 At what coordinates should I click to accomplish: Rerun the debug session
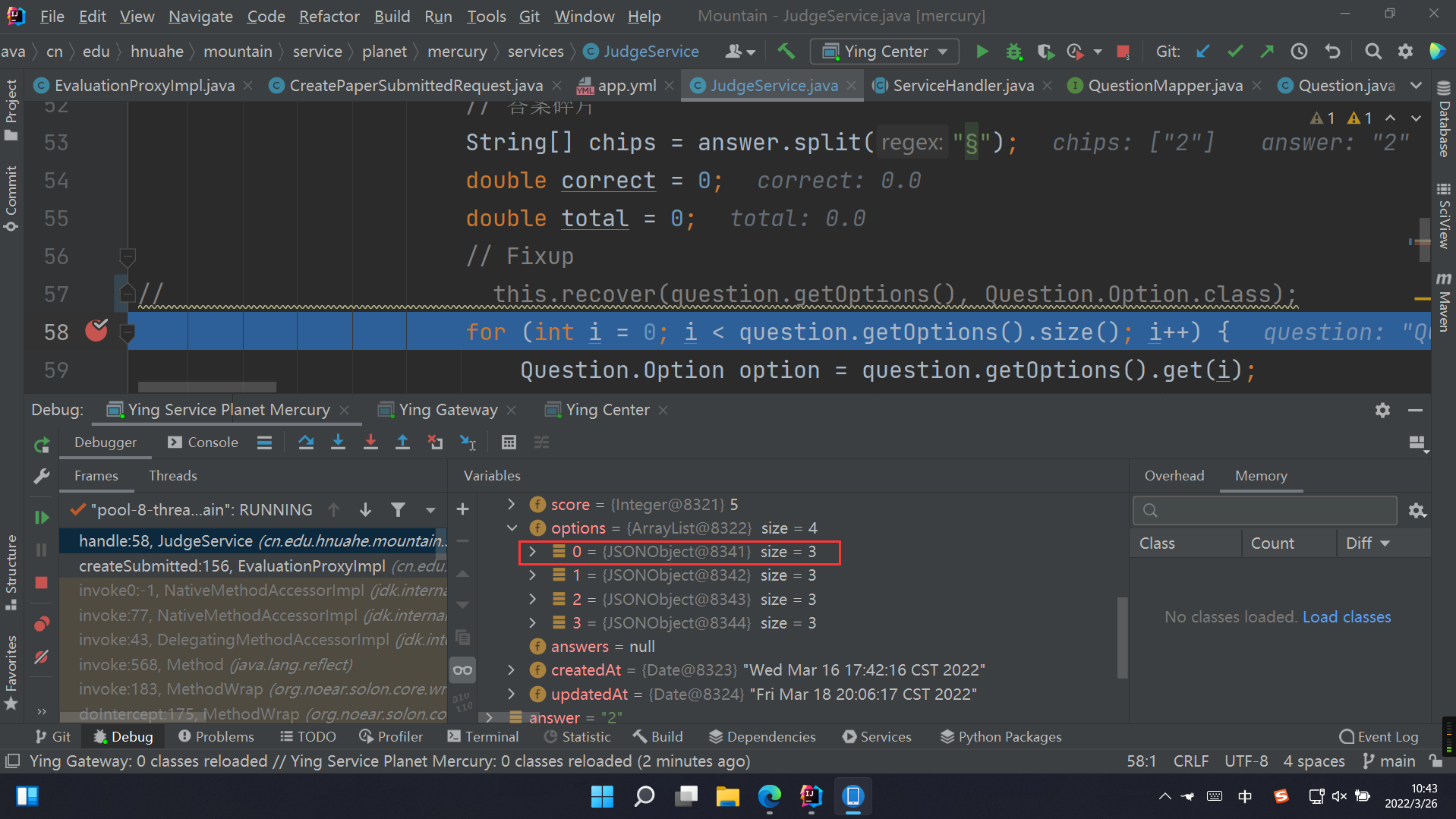click(42, 445)
